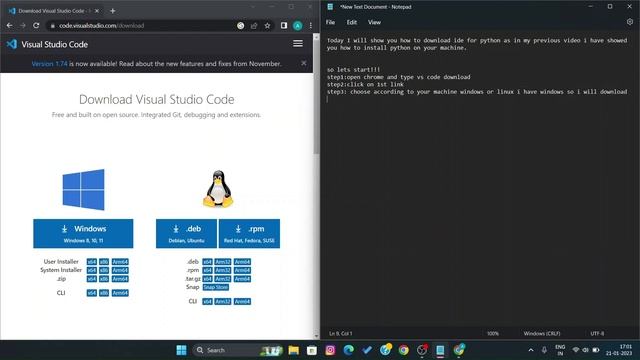Open Notepad File menu

pyautogui.click(x=330, y=22)
